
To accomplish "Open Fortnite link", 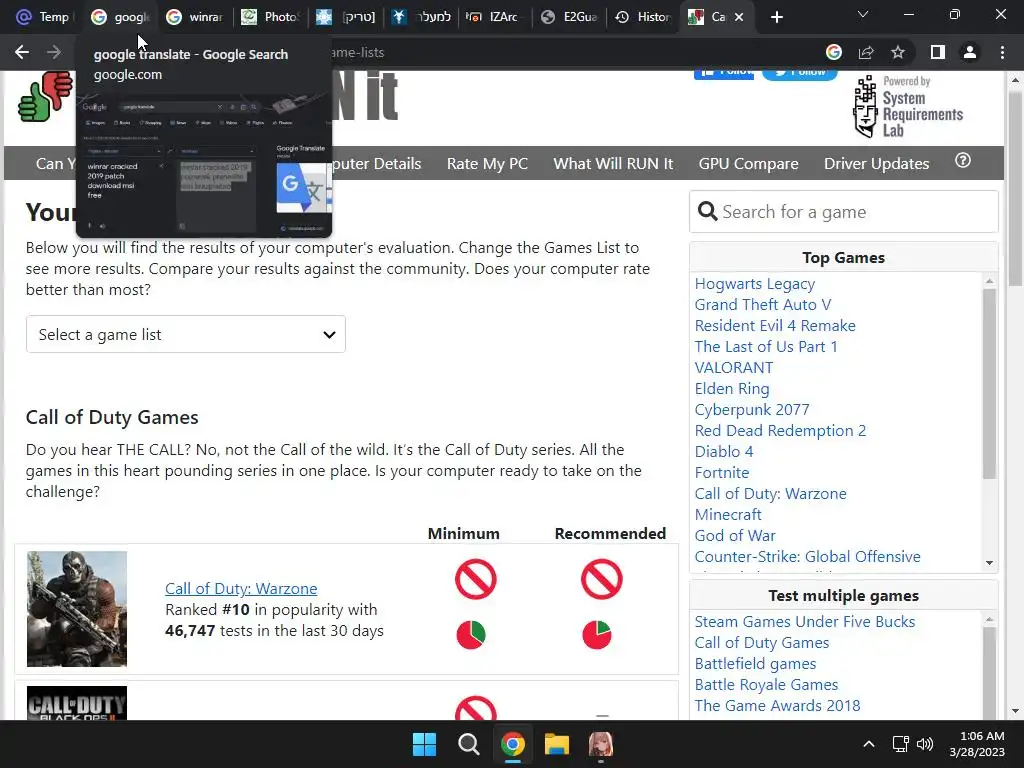I will [x=722, y=472].
